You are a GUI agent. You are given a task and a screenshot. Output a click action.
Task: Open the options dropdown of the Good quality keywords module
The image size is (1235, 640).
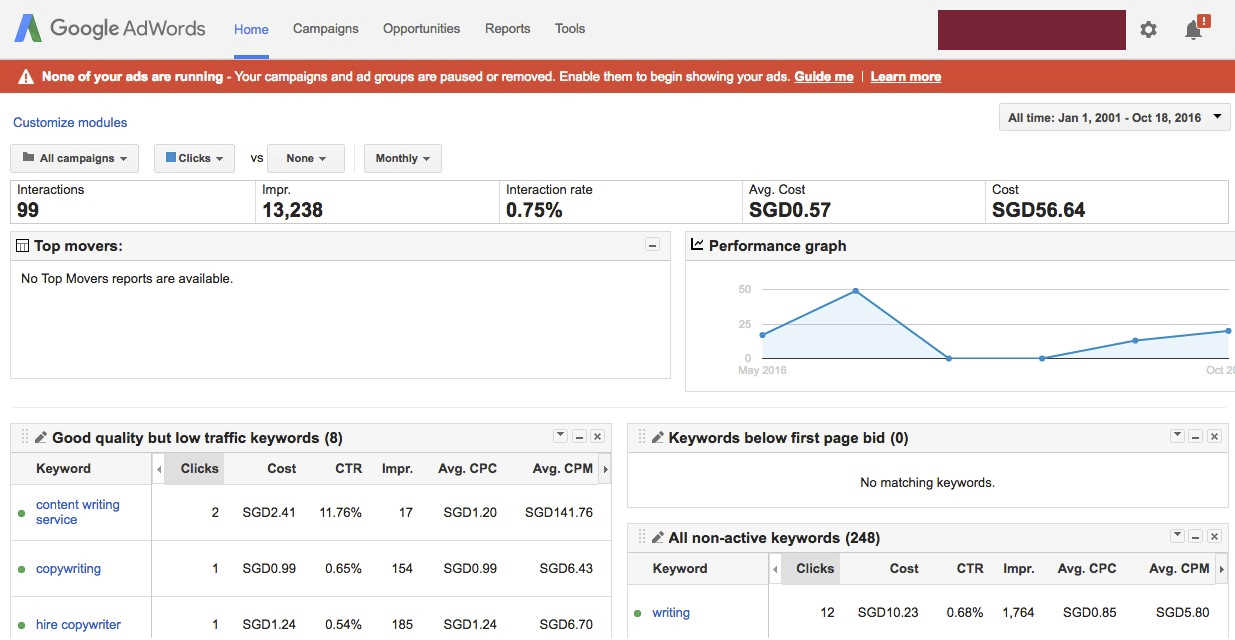(x=561, y=437)
